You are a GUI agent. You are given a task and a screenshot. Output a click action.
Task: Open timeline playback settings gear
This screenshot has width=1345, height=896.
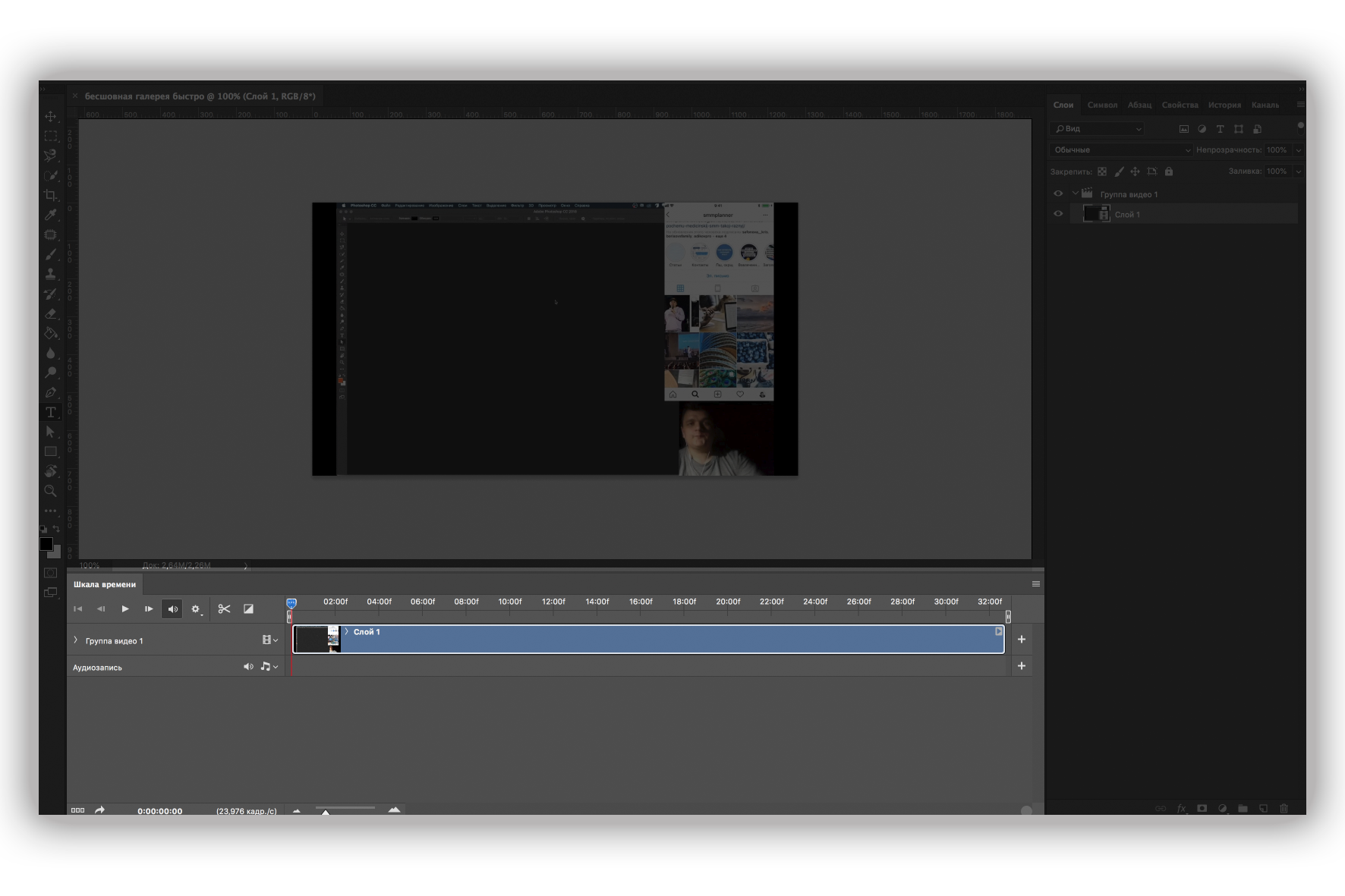[x=196, y=608]
